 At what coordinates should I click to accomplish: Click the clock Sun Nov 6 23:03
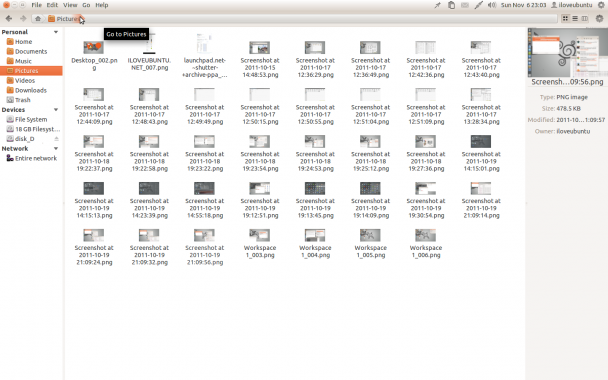523,5
